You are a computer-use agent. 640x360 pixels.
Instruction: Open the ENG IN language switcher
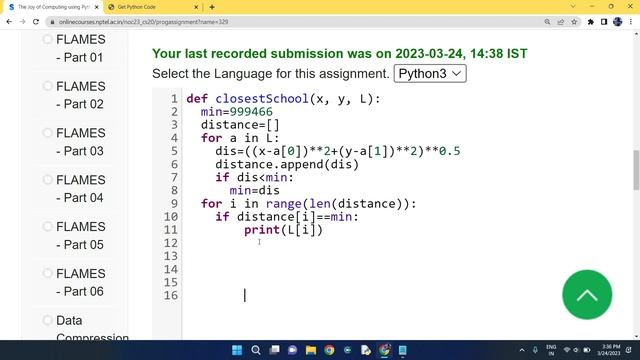[551, 350]
